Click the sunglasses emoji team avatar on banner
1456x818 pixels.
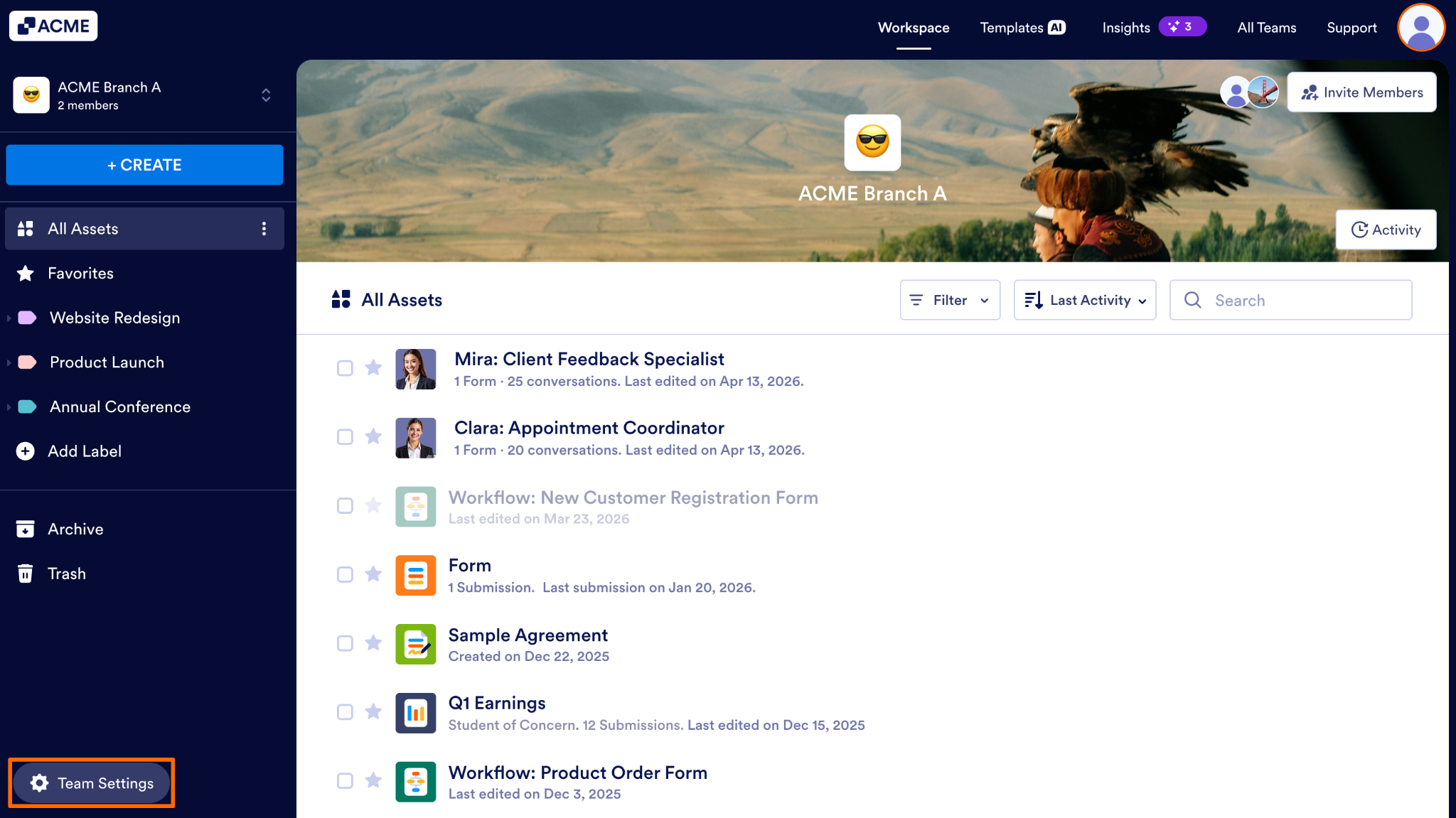tap(872, 143)
